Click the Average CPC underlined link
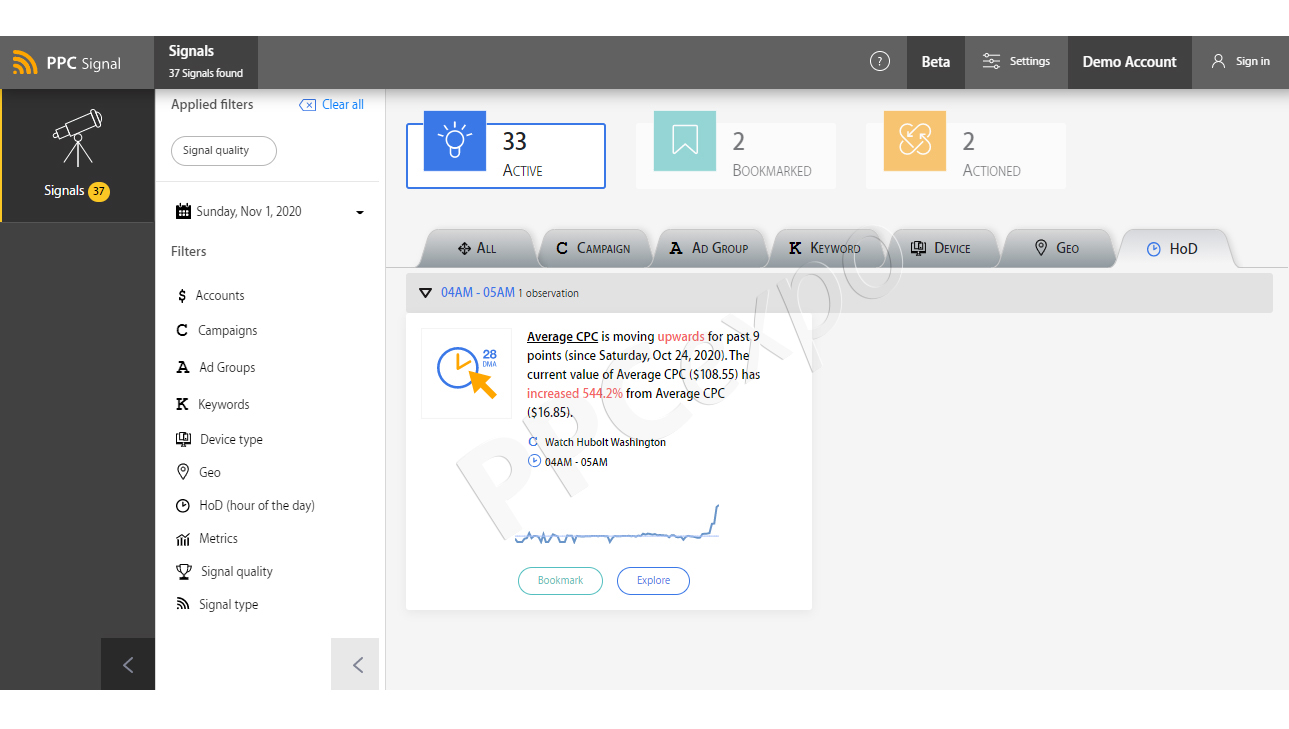This screenshot has height=729, width=1289. [x=562, y=337]
